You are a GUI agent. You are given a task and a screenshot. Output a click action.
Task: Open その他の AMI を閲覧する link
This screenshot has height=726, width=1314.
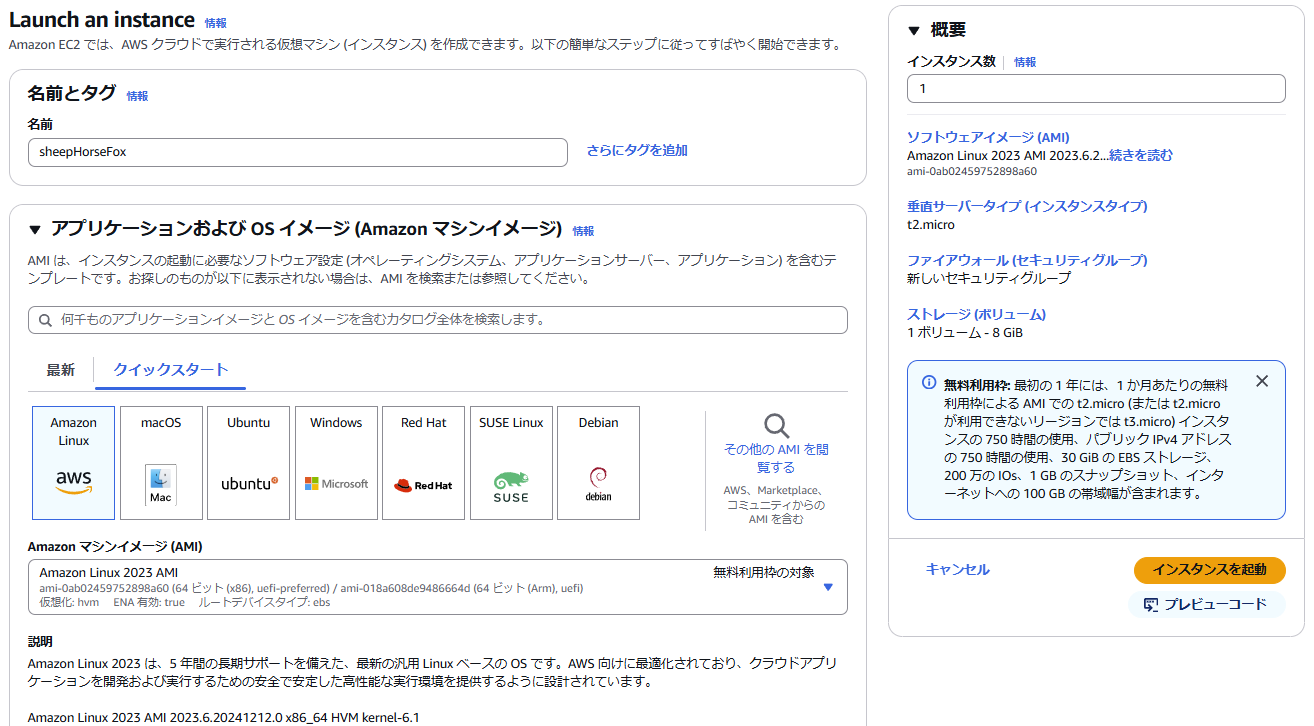(776, 458)
